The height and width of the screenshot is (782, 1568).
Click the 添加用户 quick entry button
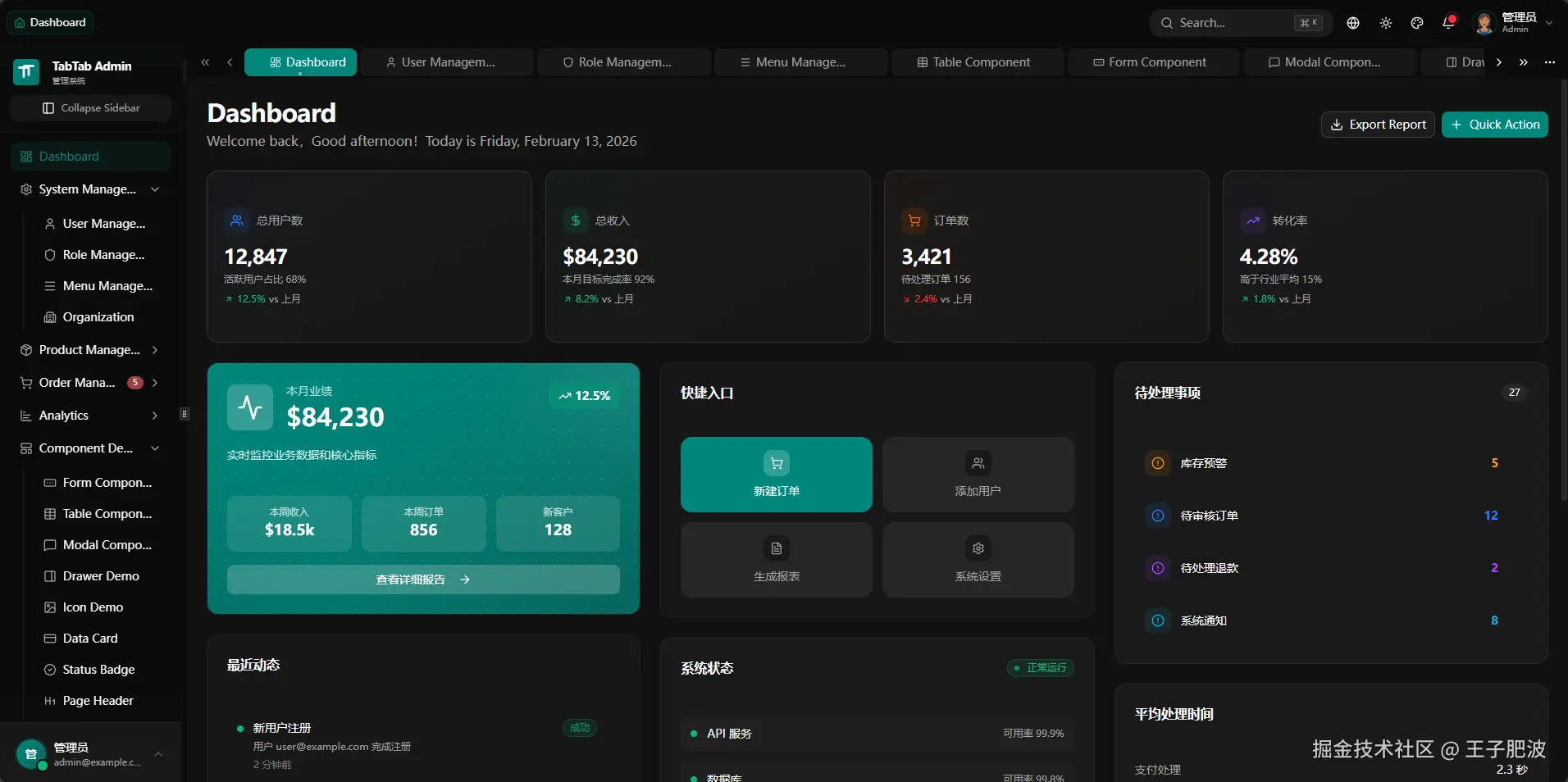pyautogui.click(x=978, y=475)
